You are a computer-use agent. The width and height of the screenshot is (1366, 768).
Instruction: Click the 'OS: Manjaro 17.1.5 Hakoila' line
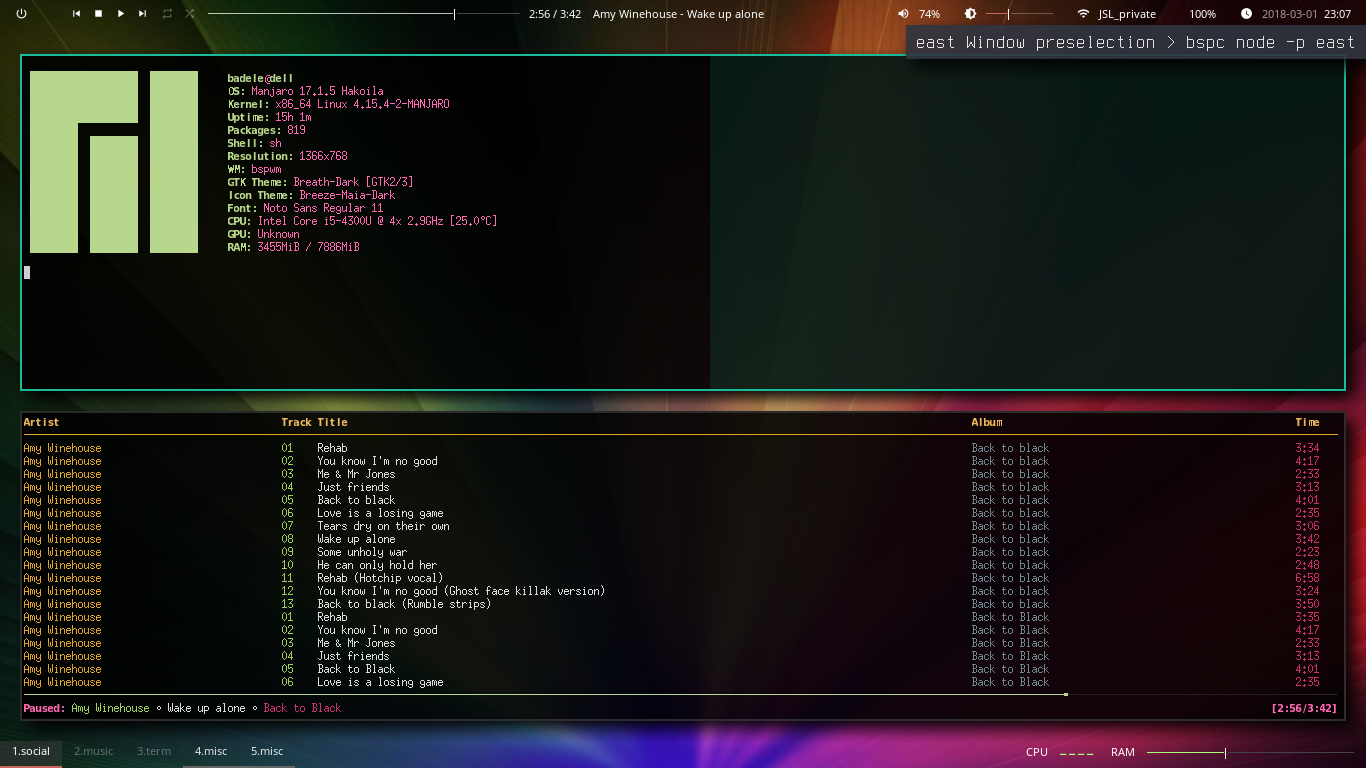pyautogui.click(x=305, y=91)
